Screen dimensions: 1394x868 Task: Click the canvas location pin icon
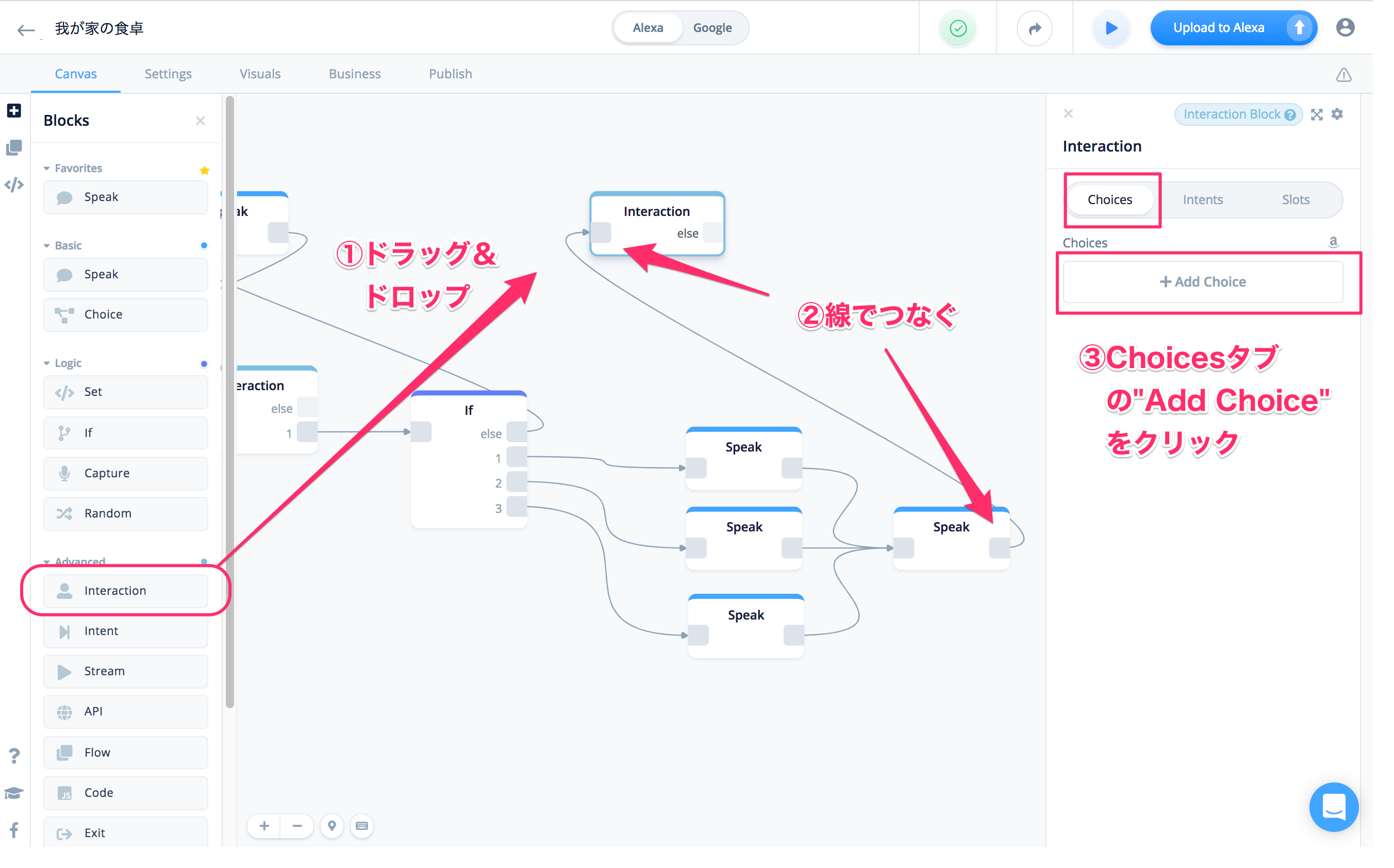331,826
